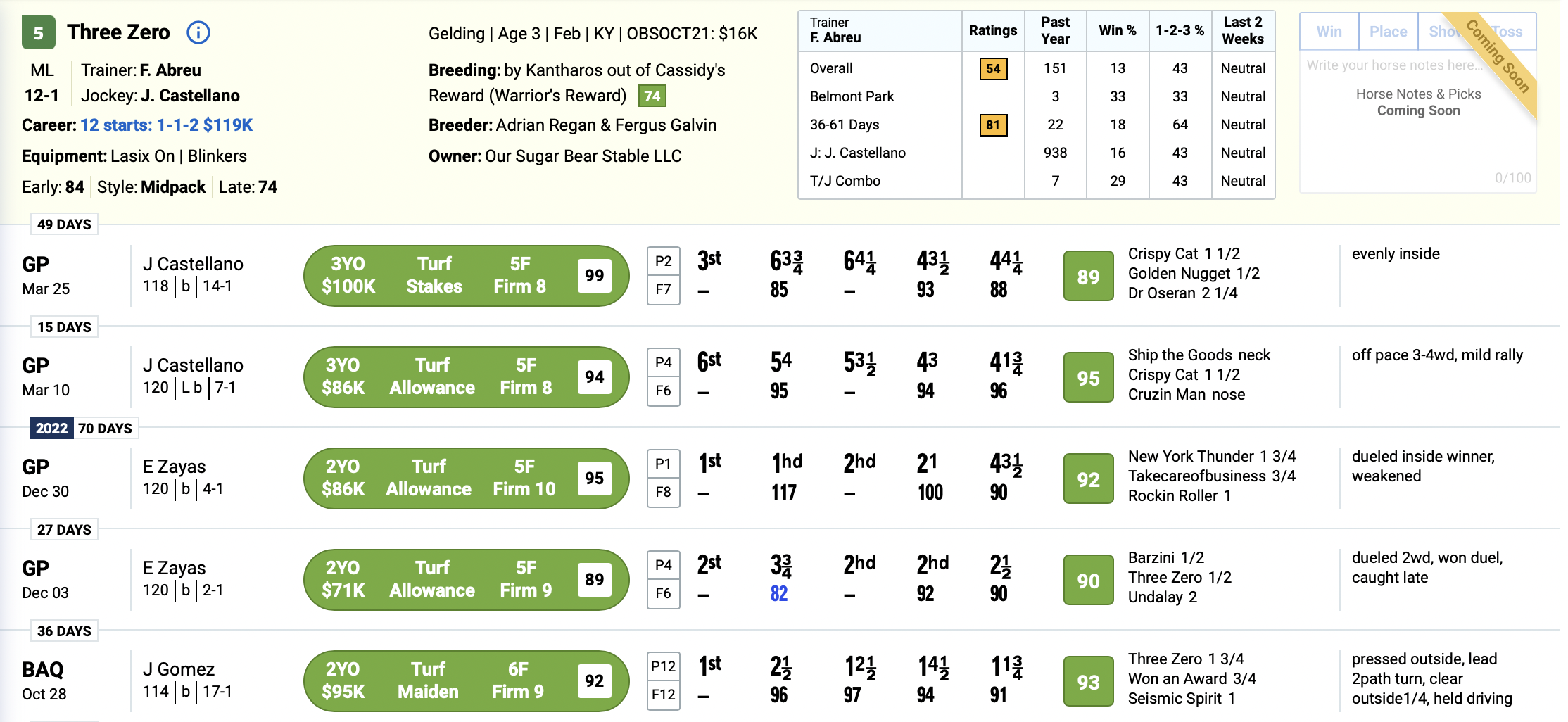Select the Place tab in notes panel

[x=1388, y=32]
